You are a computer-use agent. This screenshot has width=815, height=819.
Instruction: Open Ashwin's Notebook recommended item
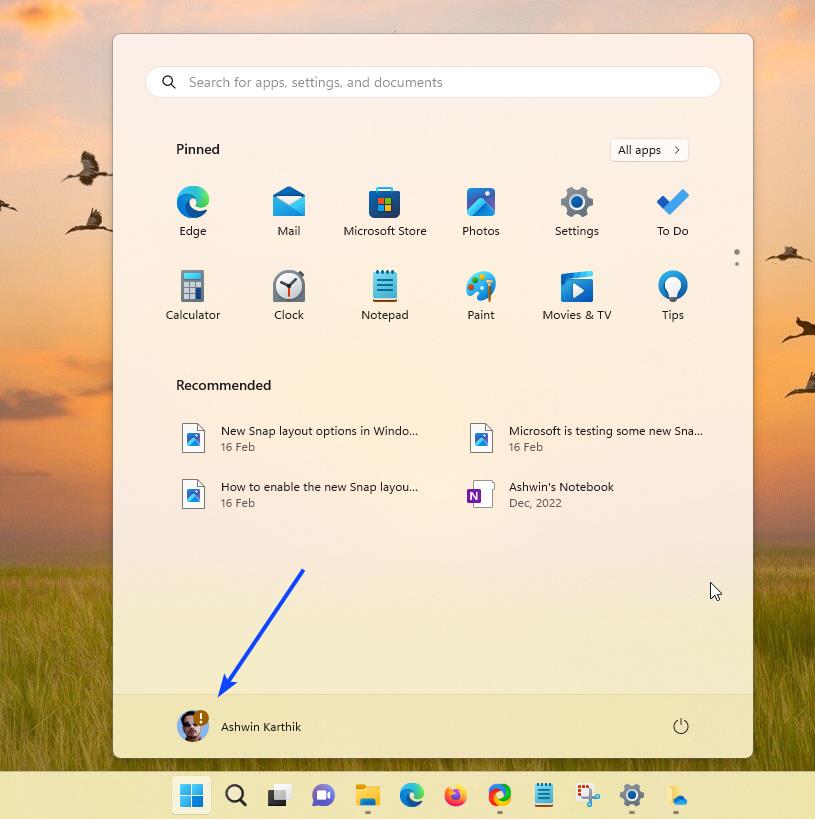click(540, 494)
